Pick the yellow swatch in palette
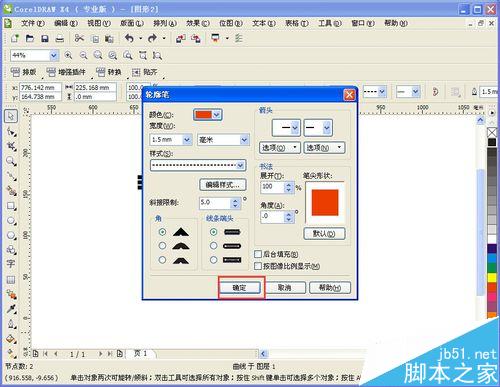 pyautogui.click(x=492, y=277)
